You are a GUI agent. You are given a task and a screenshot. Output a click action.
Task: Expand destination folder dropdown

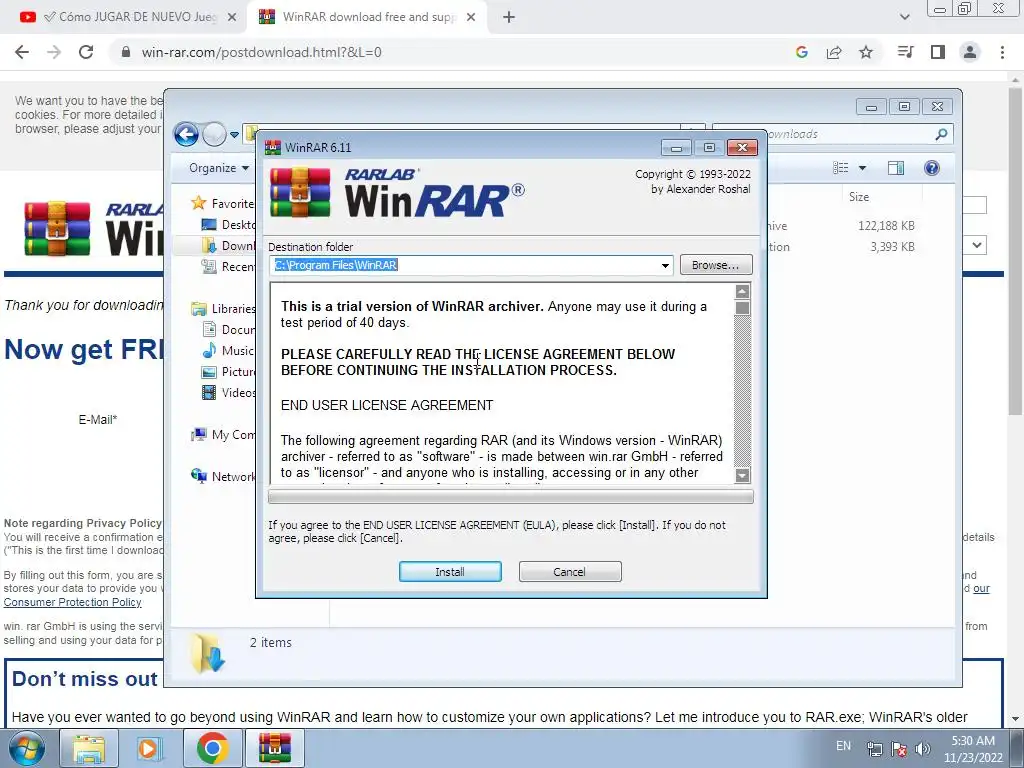pyautogui.click(x=665, y=266)
